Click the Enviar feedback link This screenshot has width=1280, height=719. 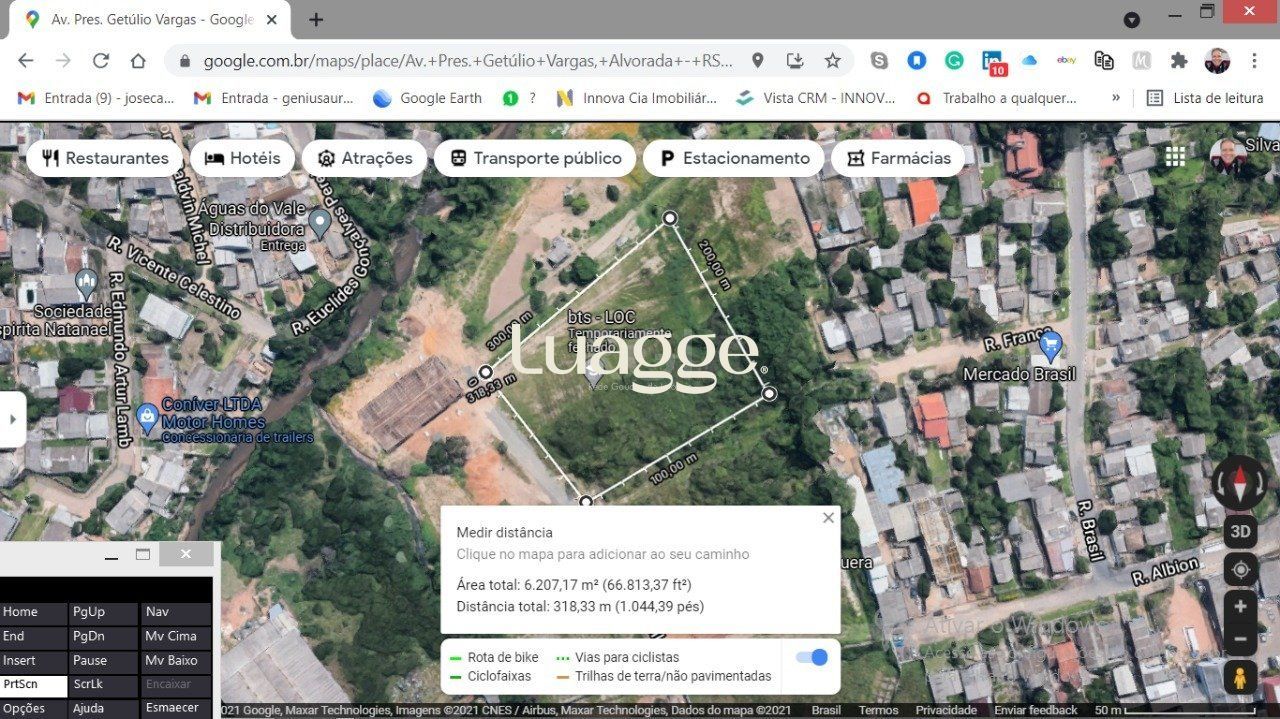pos(1035,709)
